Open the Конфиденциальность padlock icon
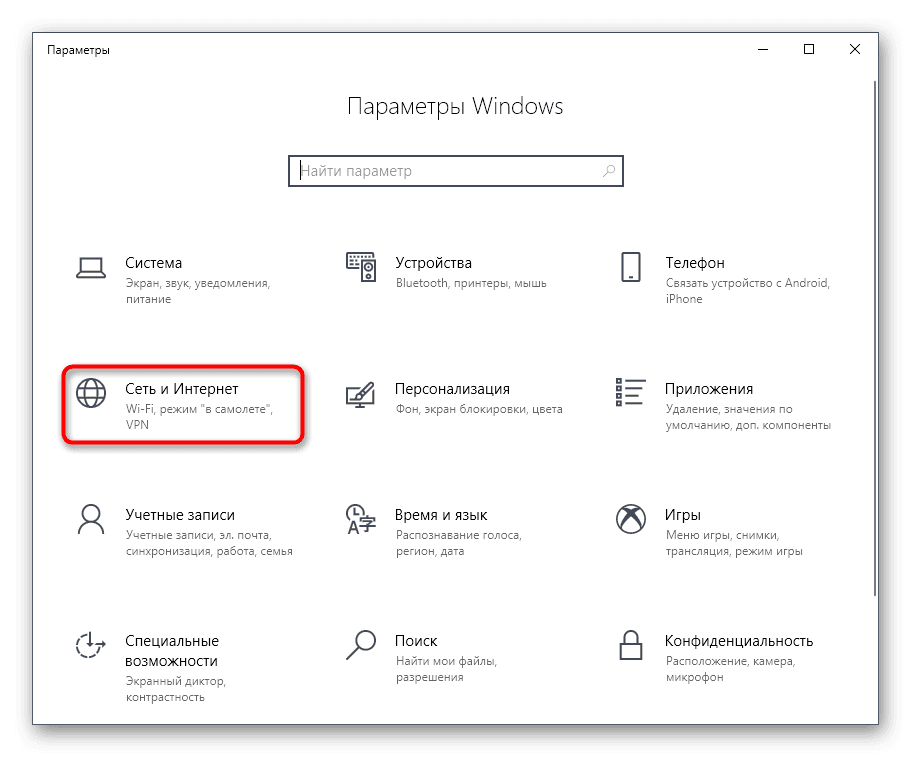This screenshot has width=911, height=757. (631, 645)
